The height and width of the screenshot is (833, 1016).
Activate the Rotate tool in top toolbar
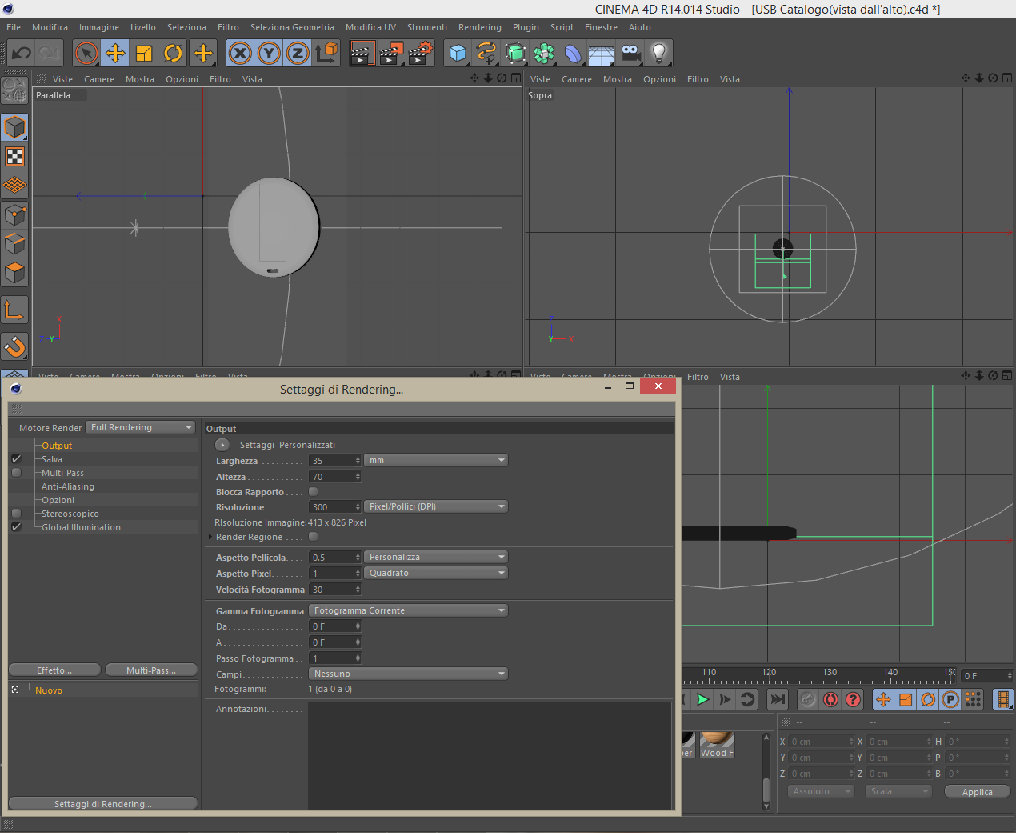point(173,53)
